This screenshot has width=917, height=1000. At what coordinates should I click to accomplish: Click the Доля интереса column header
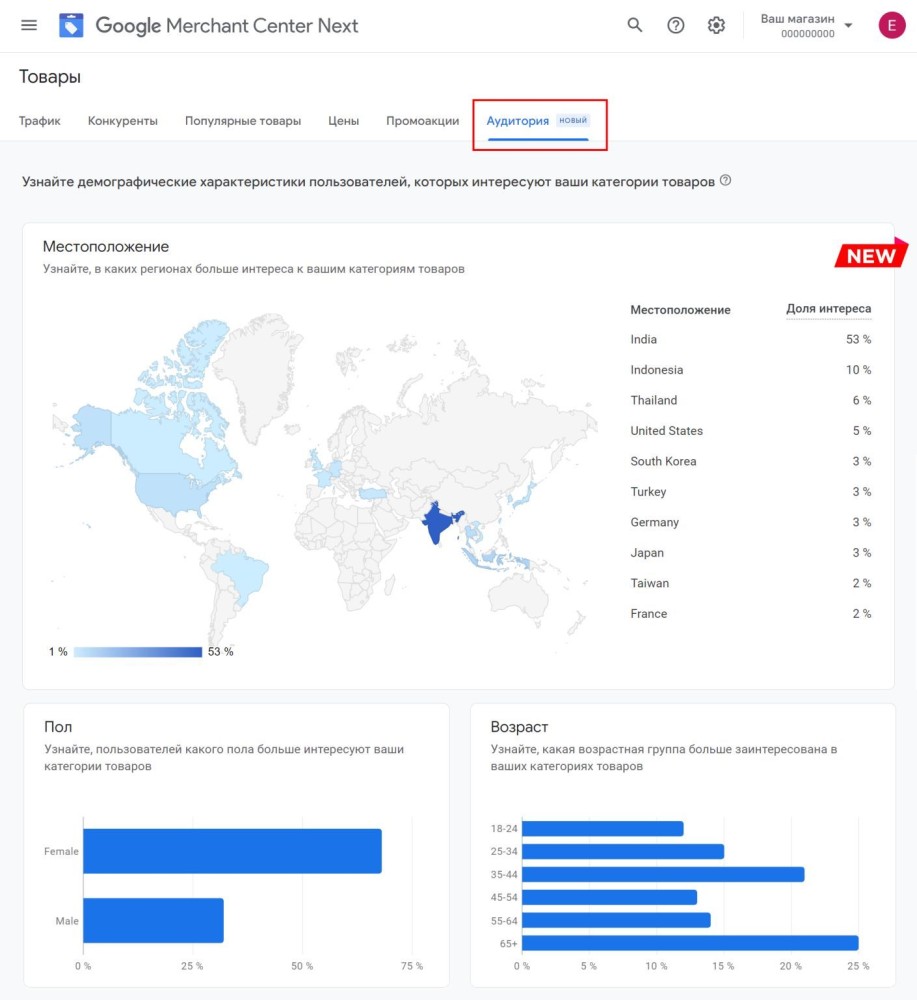point(828,309)
